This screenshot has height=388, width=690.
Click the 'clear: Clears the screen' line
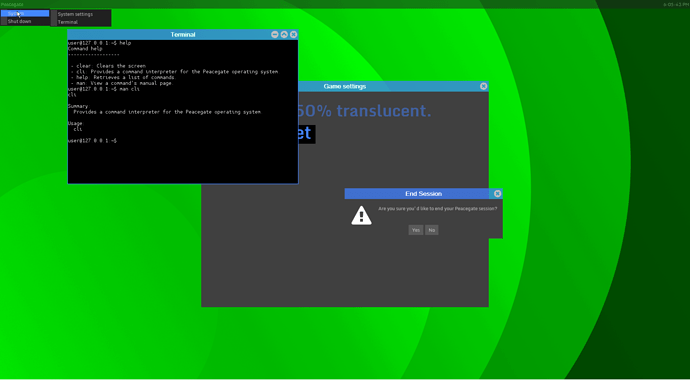click(x=108, y=66)
